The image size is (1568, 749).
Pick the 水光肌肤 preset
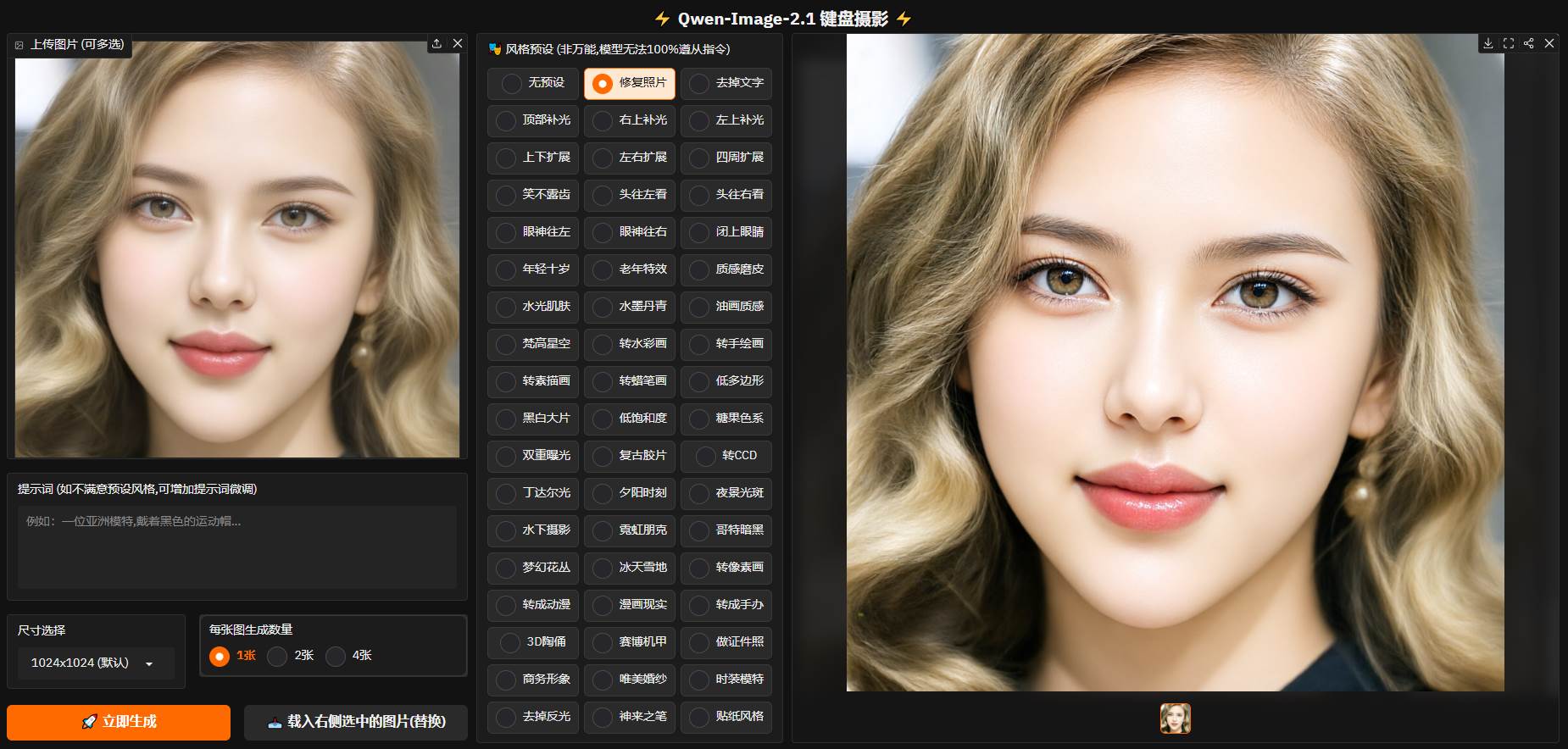click(x=533, y=307)
